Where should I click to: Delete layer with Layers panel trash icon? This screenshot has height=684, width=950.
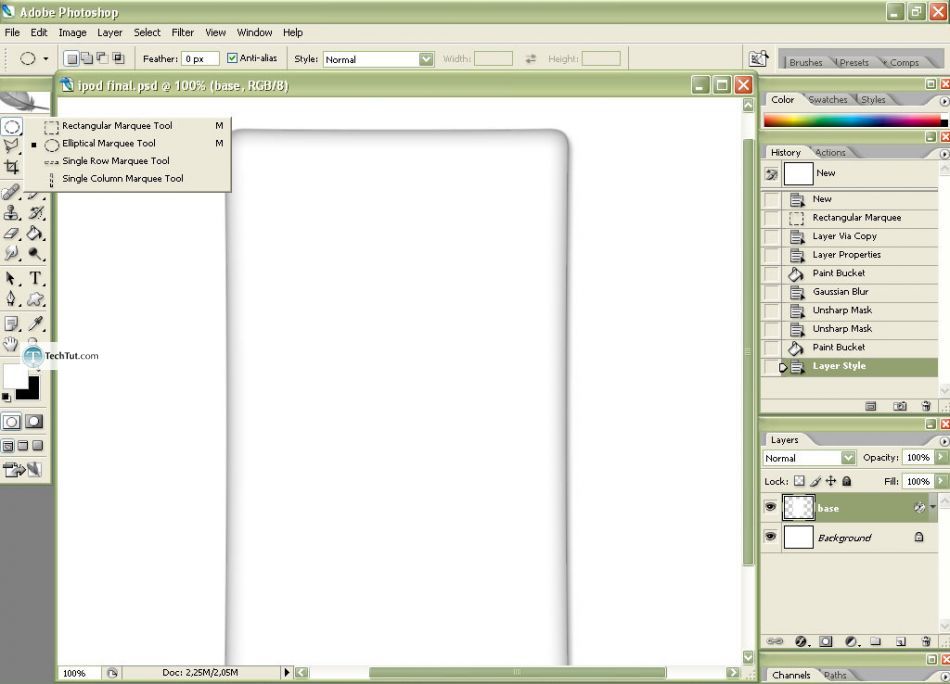926,642
